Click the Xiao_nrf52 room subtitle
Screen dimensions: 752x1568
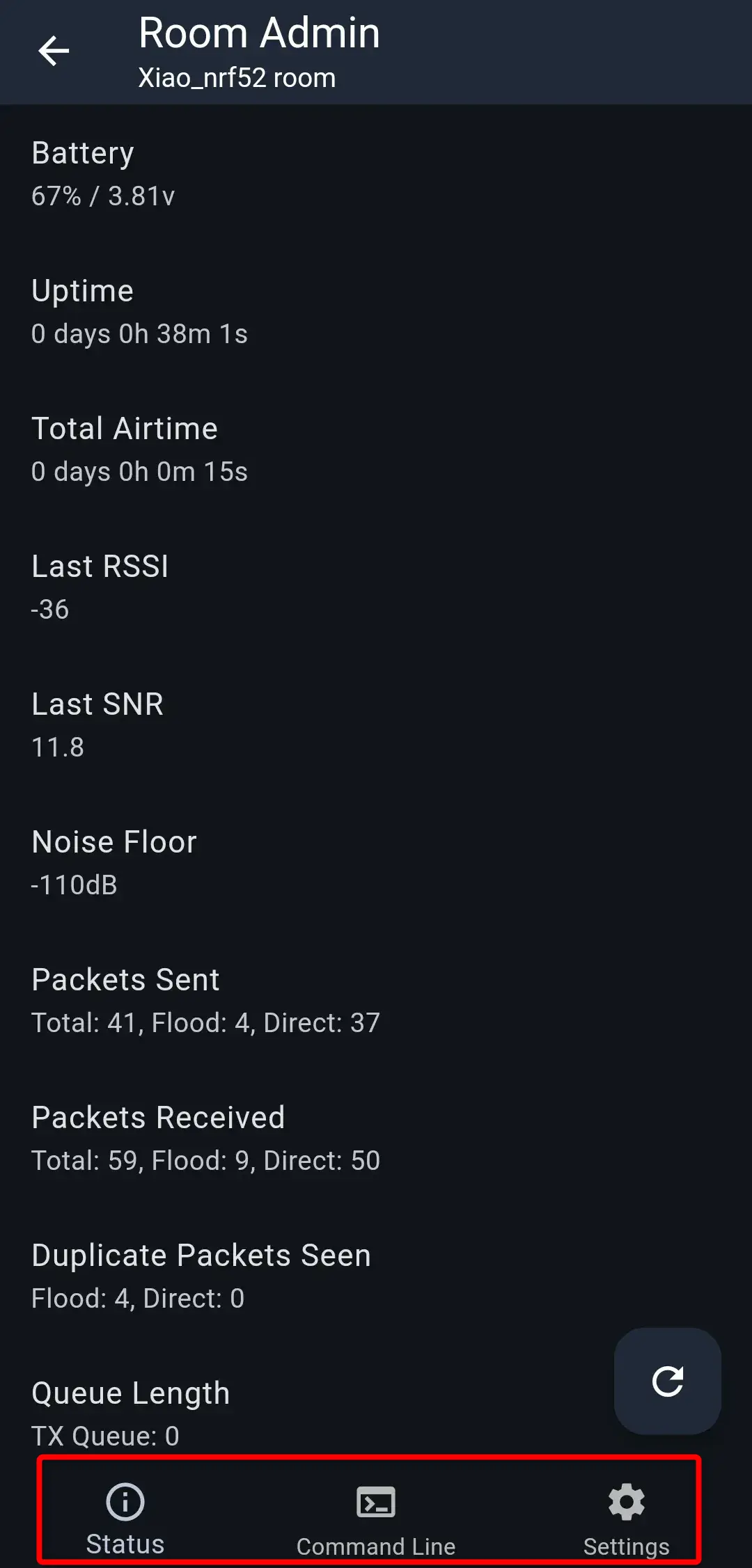click(x=237, y=78)
